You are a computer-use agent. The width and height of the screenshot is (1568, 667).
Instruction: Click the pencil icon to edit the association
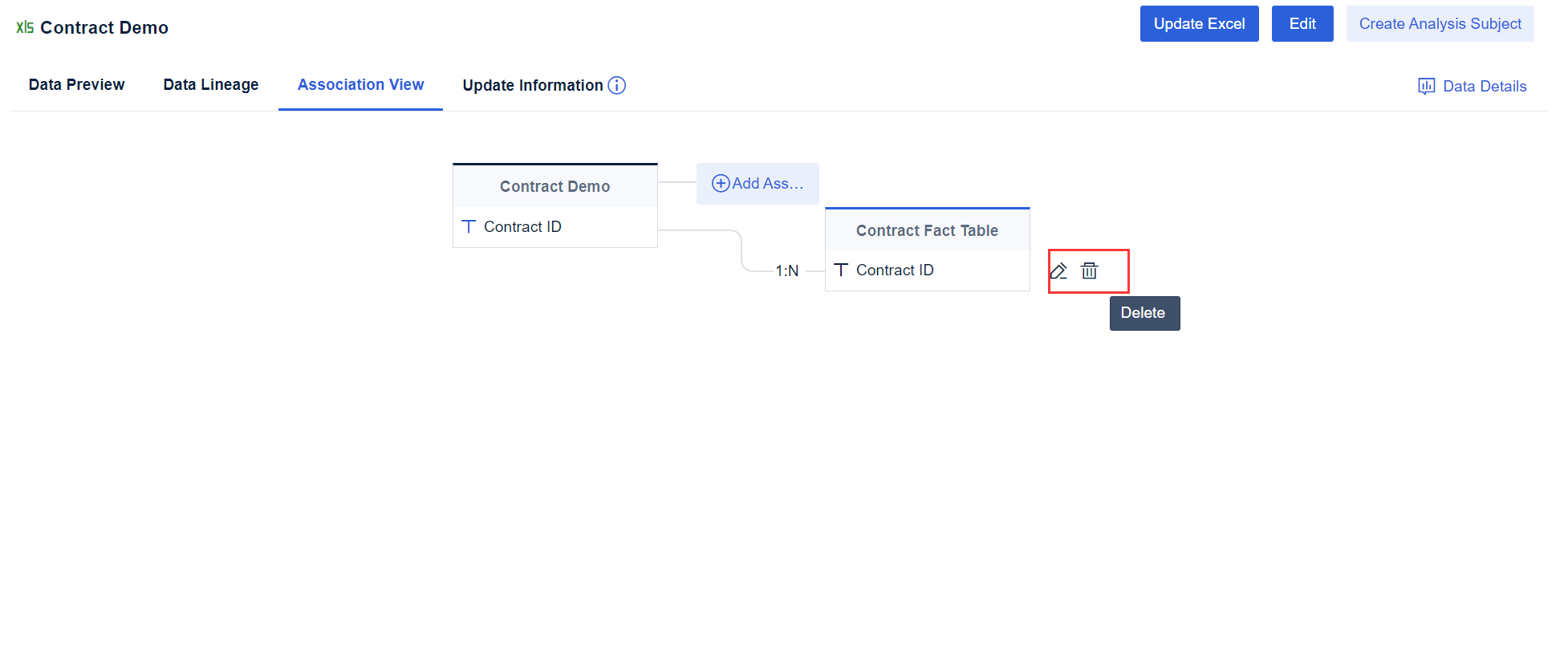1059,270
